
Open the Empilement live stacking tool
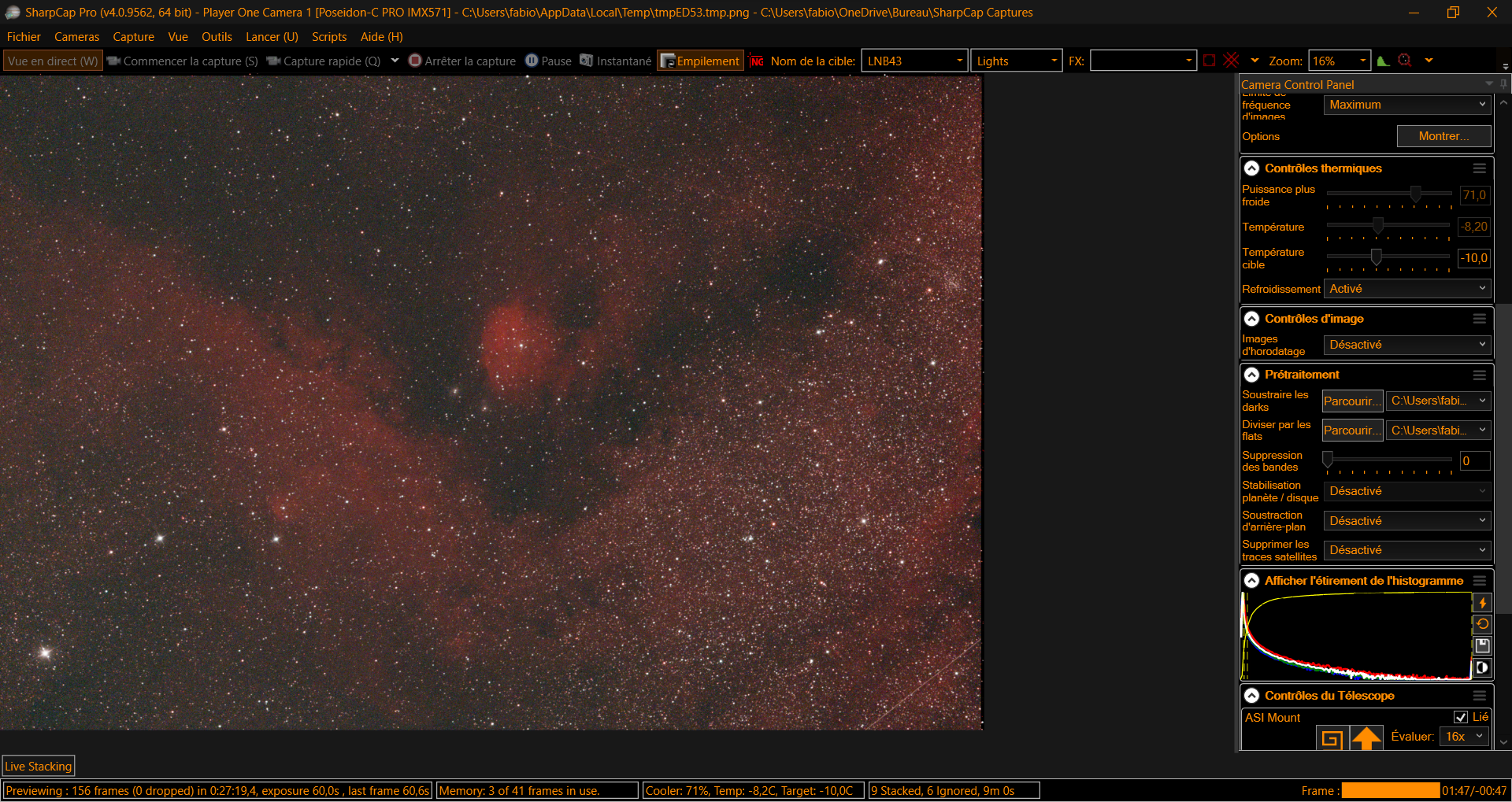point(700,61)
